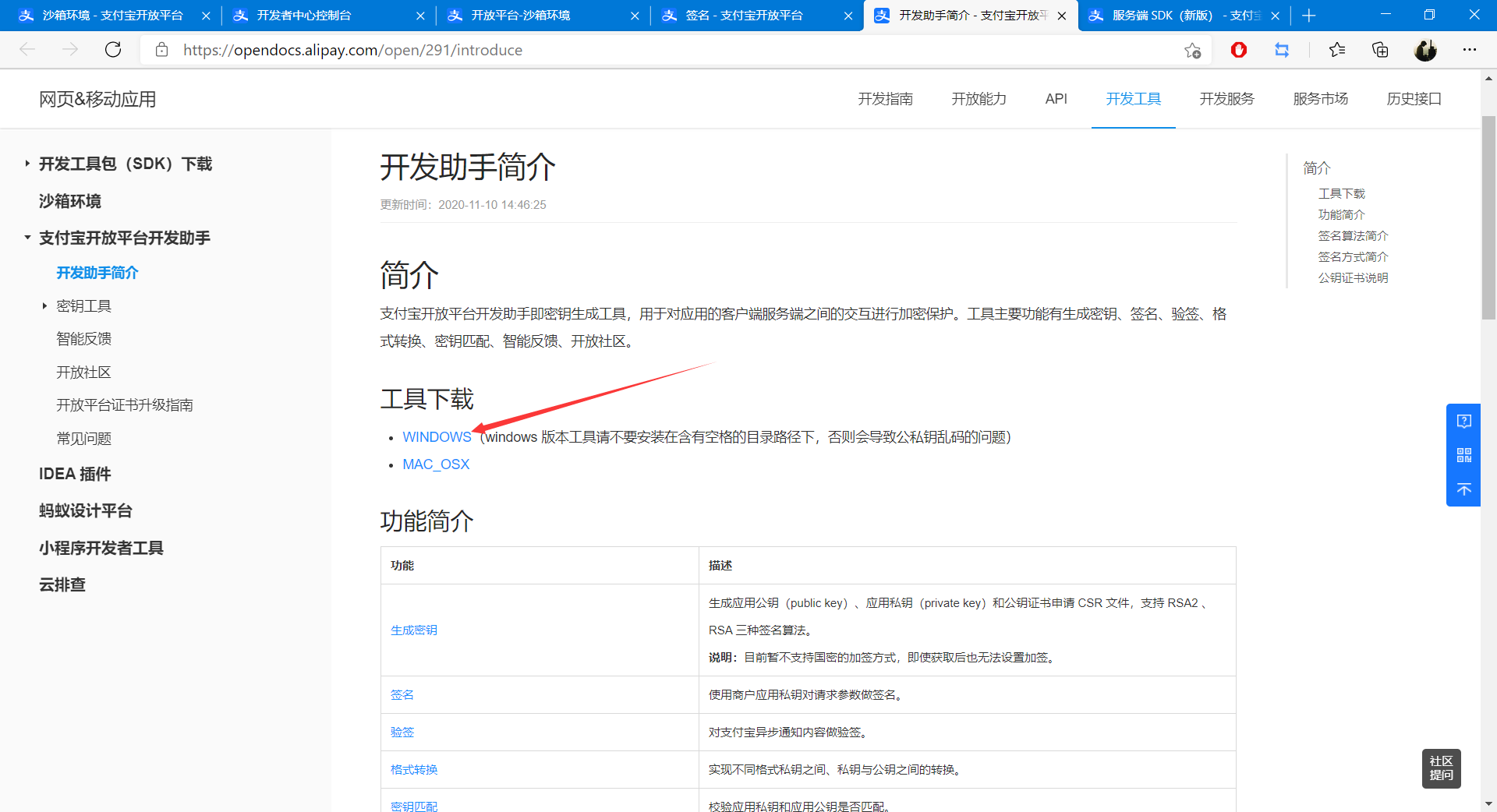The width and height of the screenshot is (1497, 812).
Task: Open 沙箱环境 in the sidebar
Action: pos(70,201)
